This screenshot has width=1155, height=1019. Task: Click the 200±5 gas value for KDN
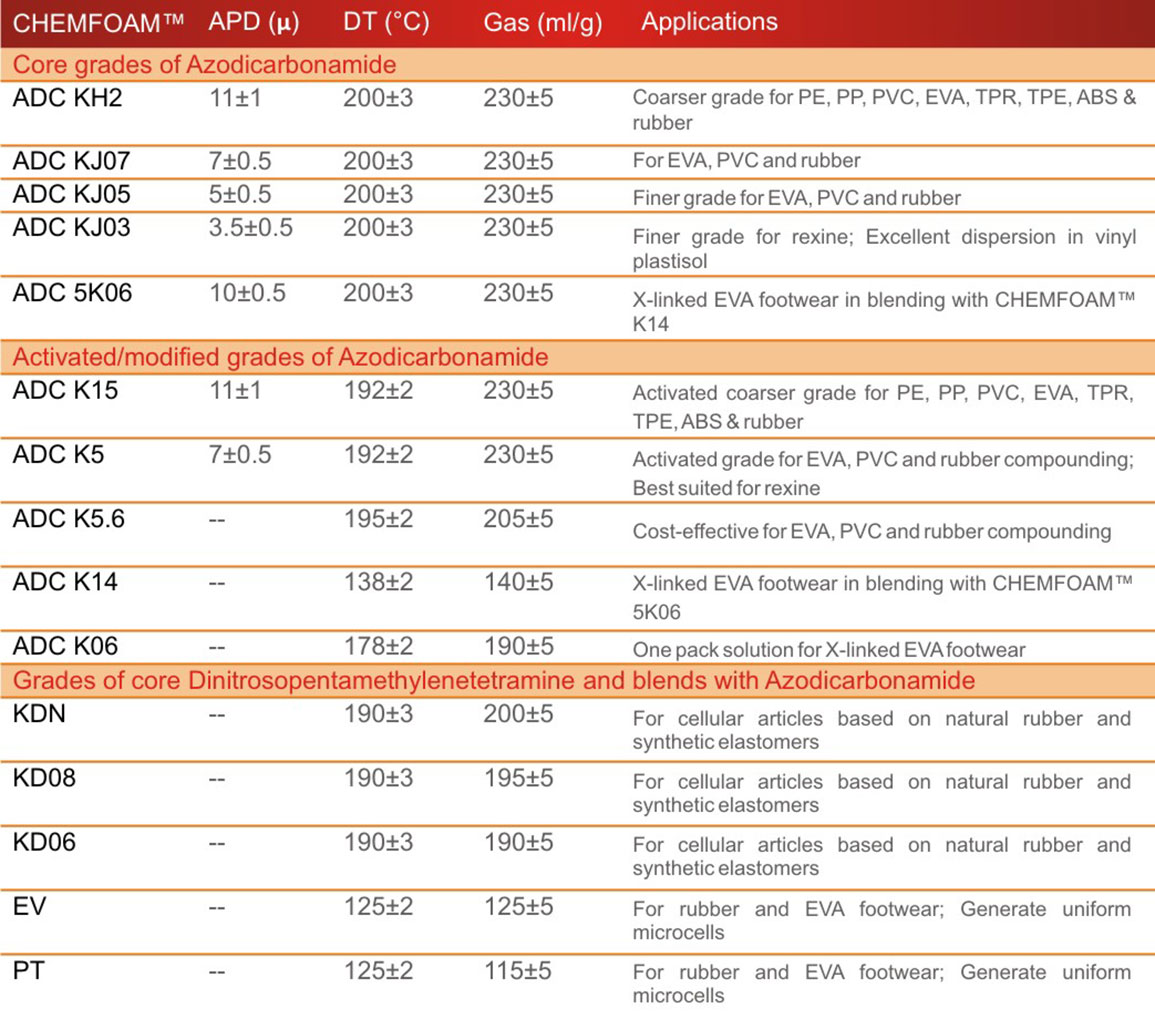[x=518, y=714]
